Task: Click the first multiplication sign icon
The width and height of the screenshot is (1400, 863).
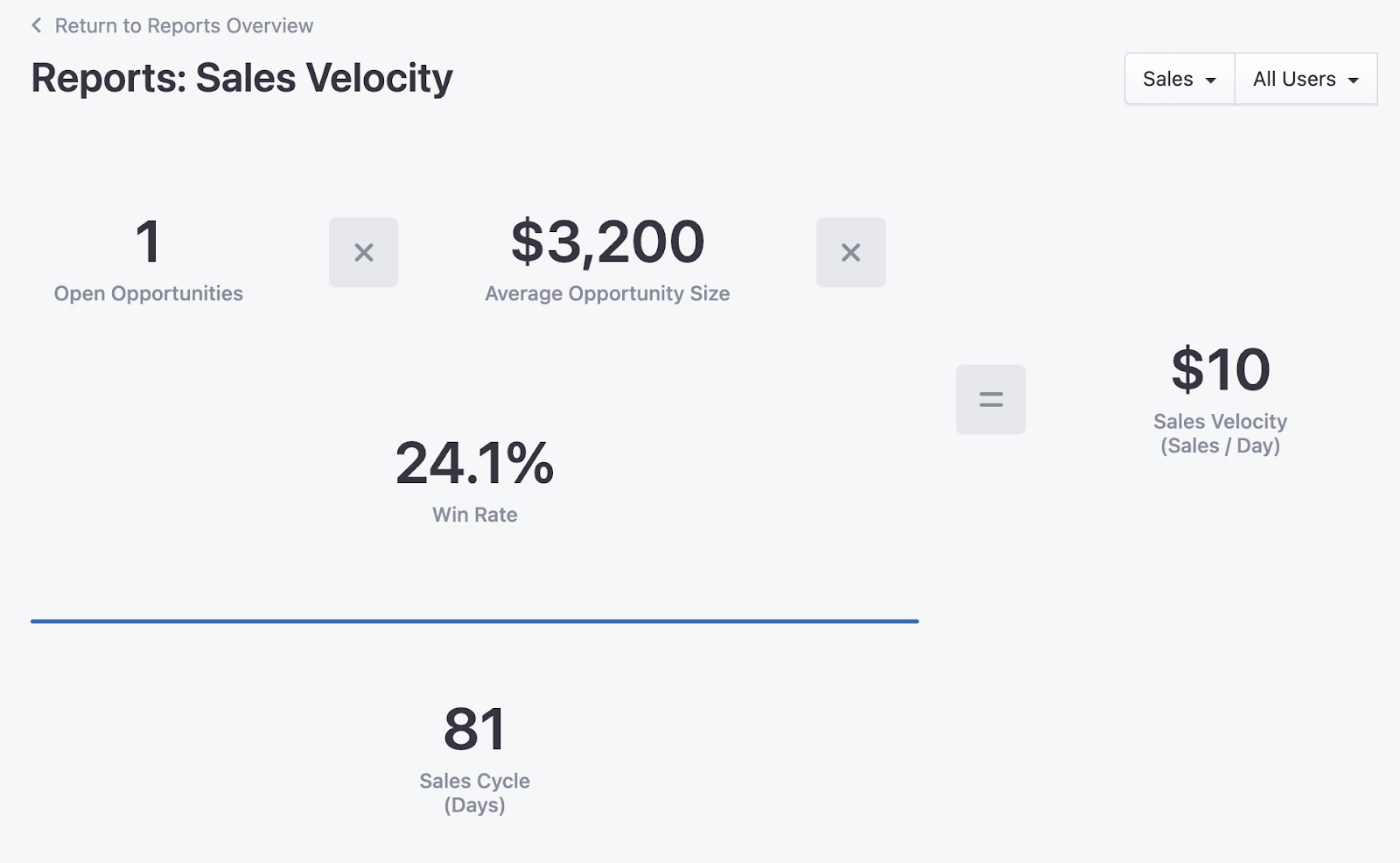Action: 364,253
